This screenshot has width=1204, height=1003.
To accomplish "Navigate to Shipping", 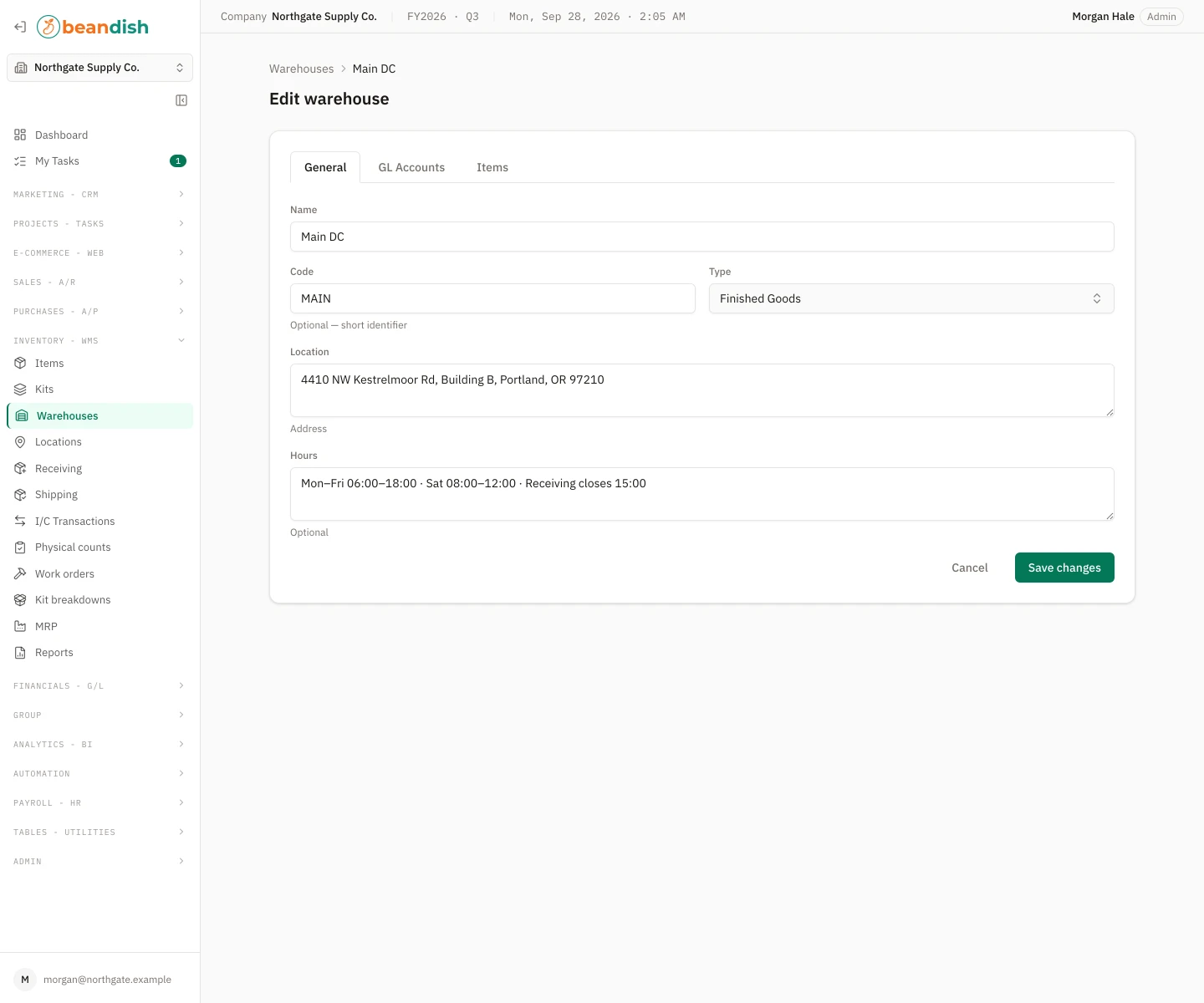I will (100, 495).
